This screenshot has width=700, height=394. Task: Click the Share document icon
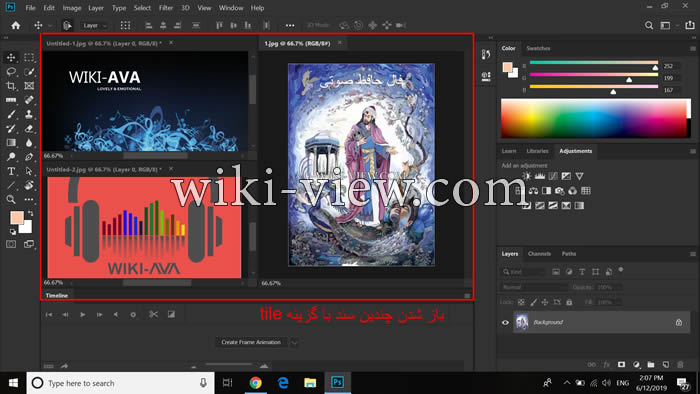690,25
